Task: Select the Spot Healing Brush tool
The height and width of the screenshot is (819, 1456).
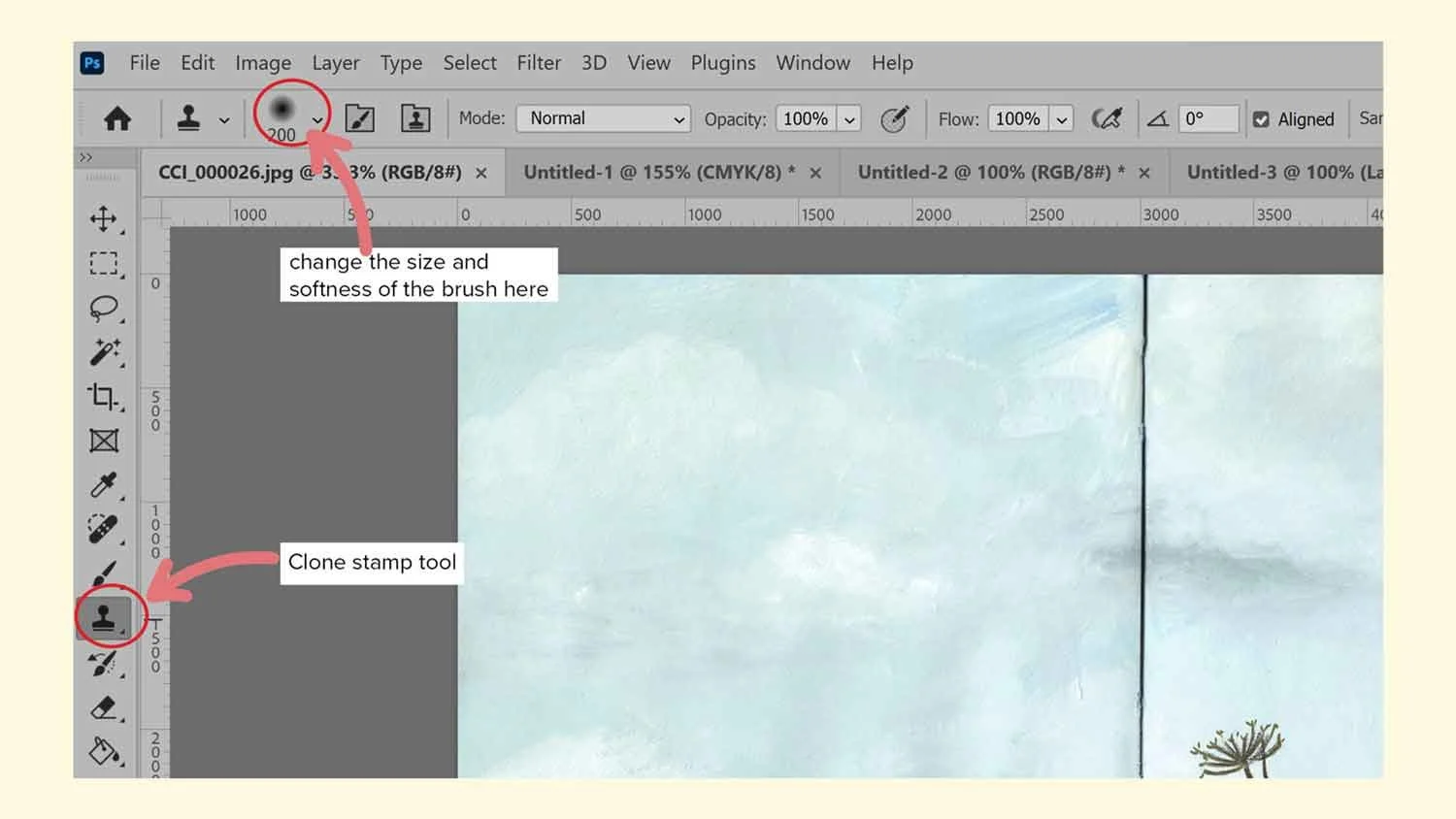Action: pyautogui.click(x=105, y=529)
